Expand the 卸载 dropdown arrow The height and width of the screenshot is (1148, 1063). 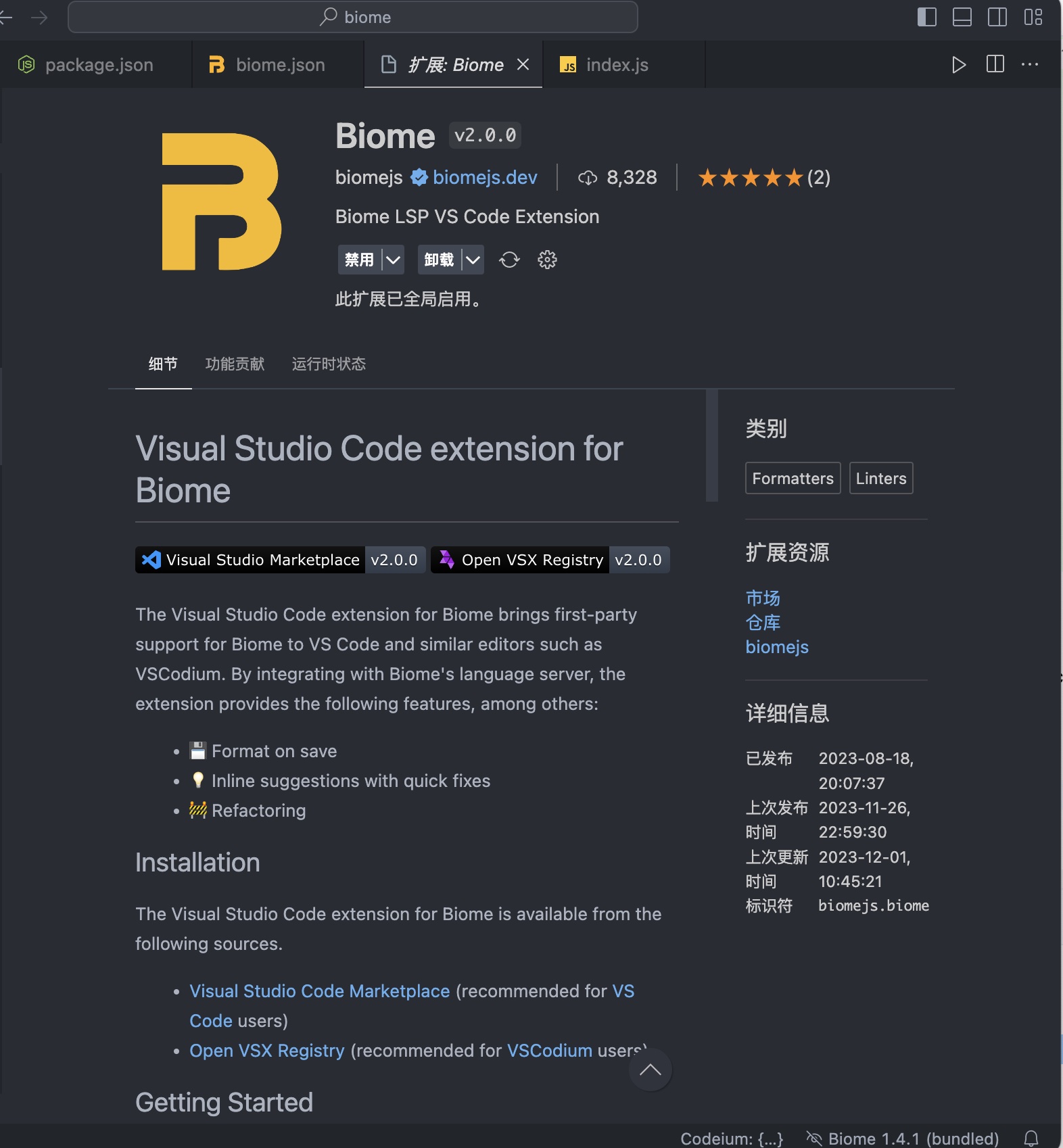tap(473, 260)
